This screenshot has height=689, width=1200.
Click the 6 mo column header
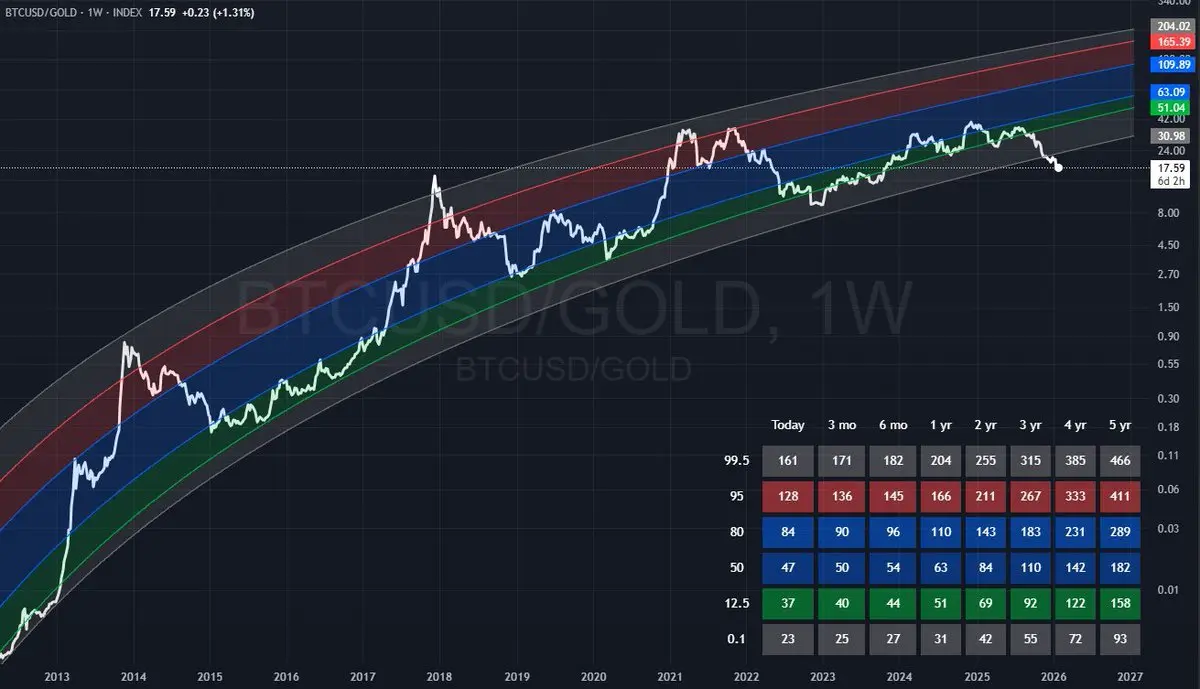click(892, 425)
